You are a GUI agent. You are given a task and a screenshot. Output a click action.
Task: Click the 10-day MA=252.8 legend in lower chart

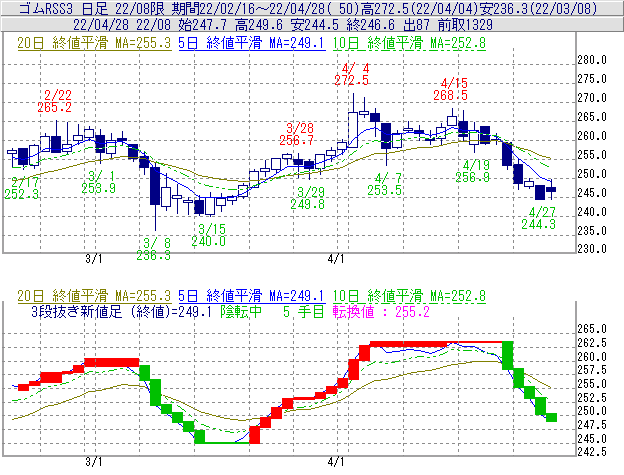(409, 296)
